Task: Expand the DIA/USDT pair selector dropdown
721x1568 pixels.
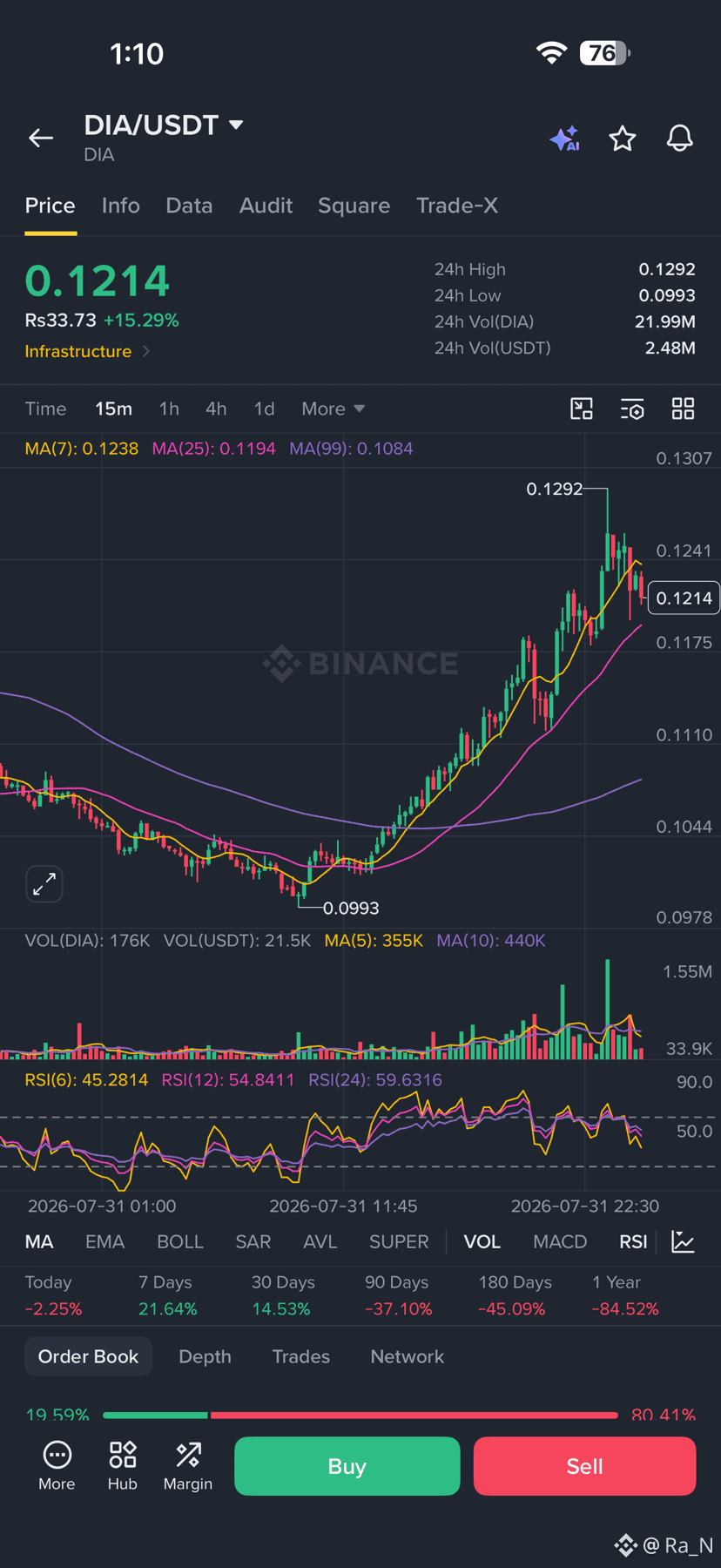Action: [x=236, y=125]
